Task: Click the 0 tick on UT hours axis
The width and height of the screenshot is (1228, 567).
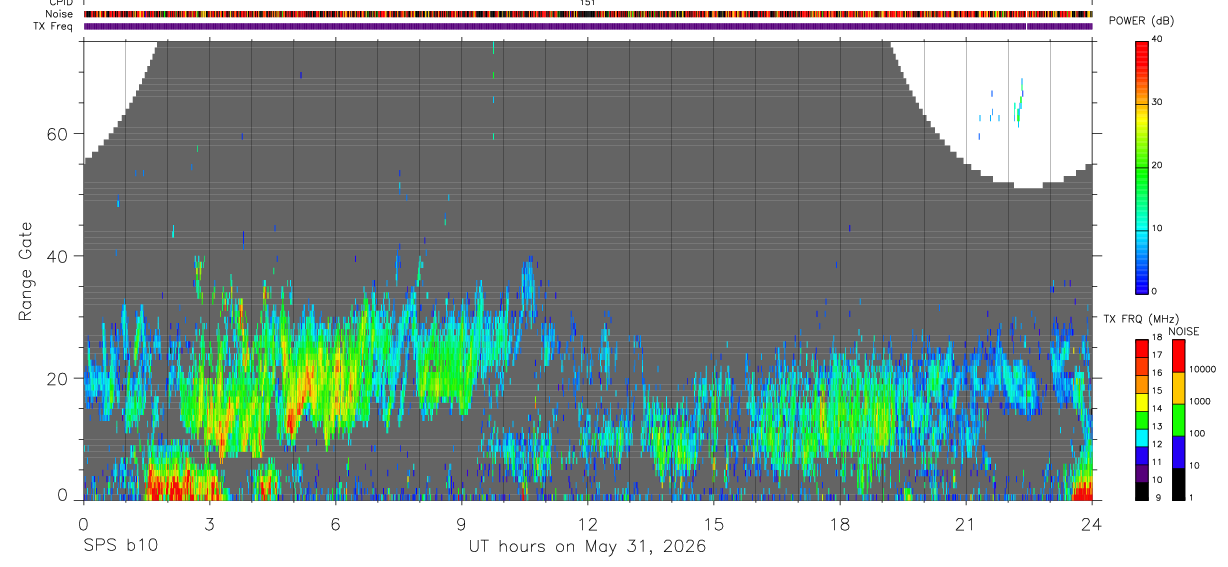Action: pos(84,525)
